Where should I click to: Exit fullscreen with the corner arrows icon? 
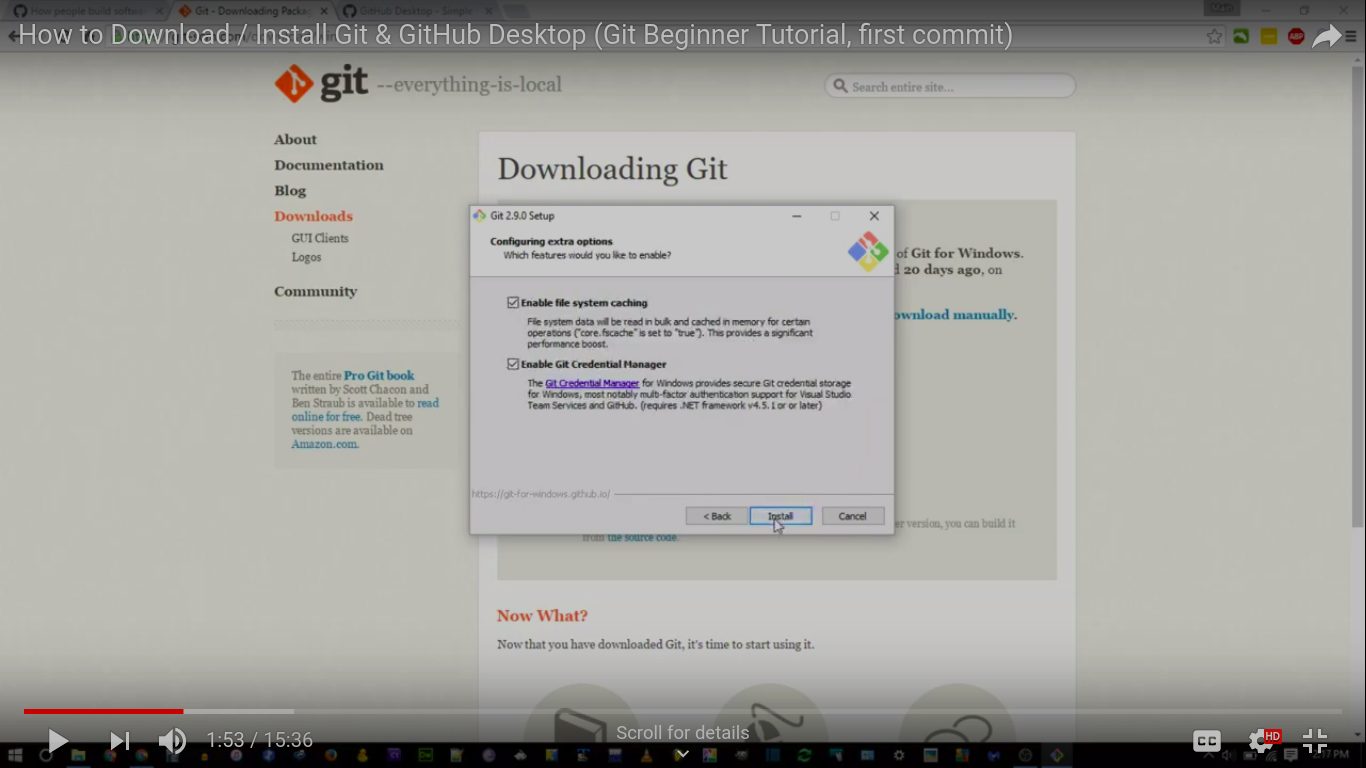[1314, 740]
